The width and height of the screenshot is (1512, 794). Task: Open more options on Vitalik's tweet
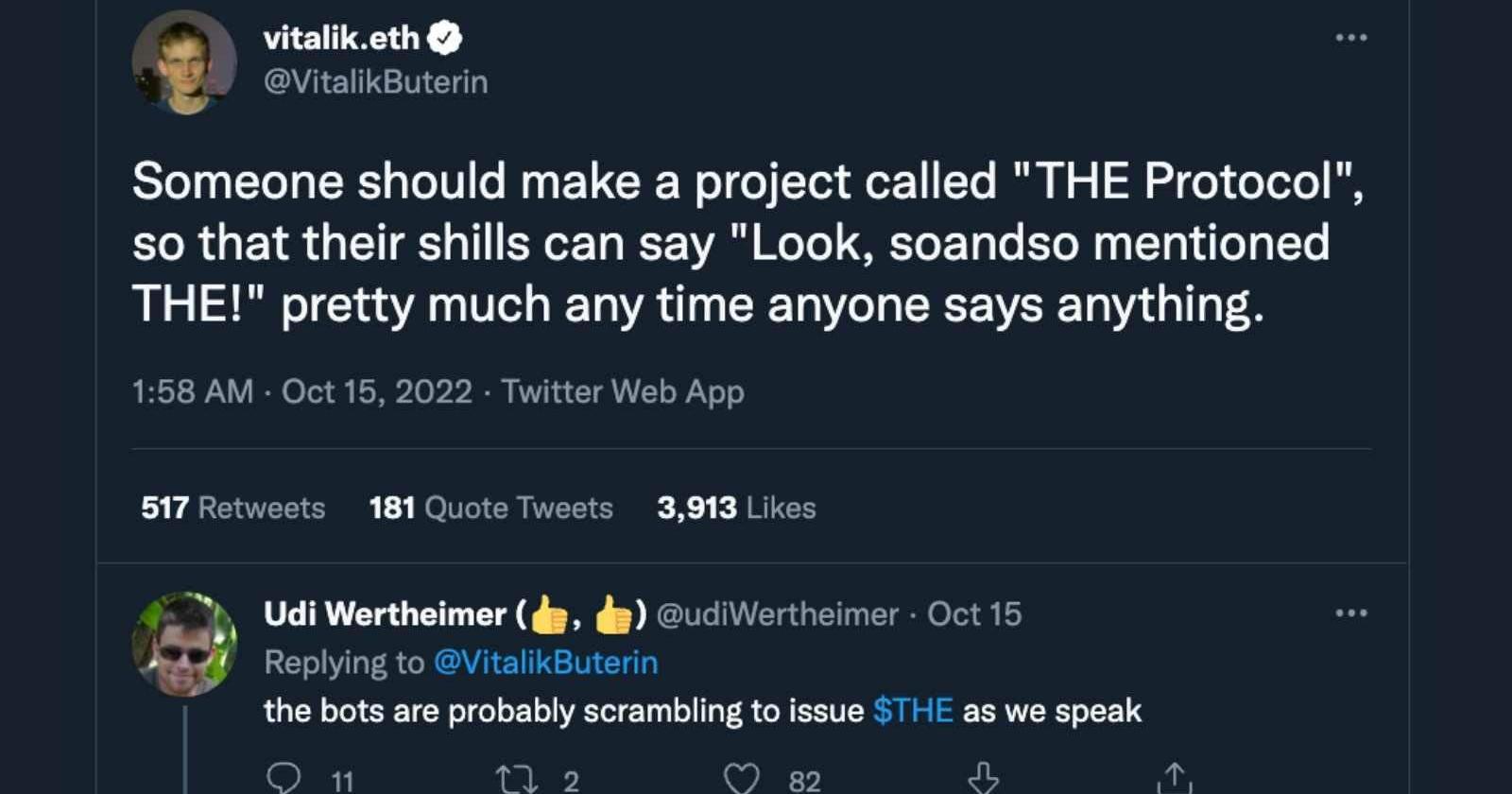[1350, 38]
